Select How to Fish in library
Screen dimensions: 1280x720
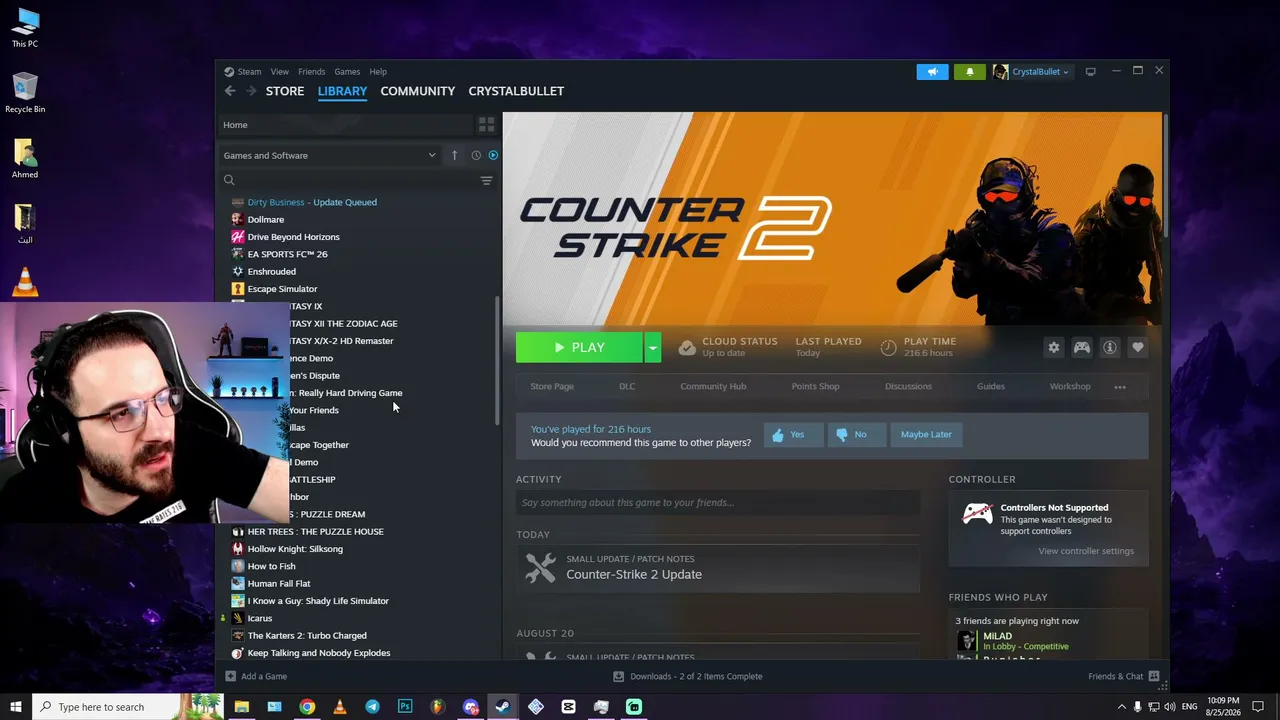click(271, 566)
